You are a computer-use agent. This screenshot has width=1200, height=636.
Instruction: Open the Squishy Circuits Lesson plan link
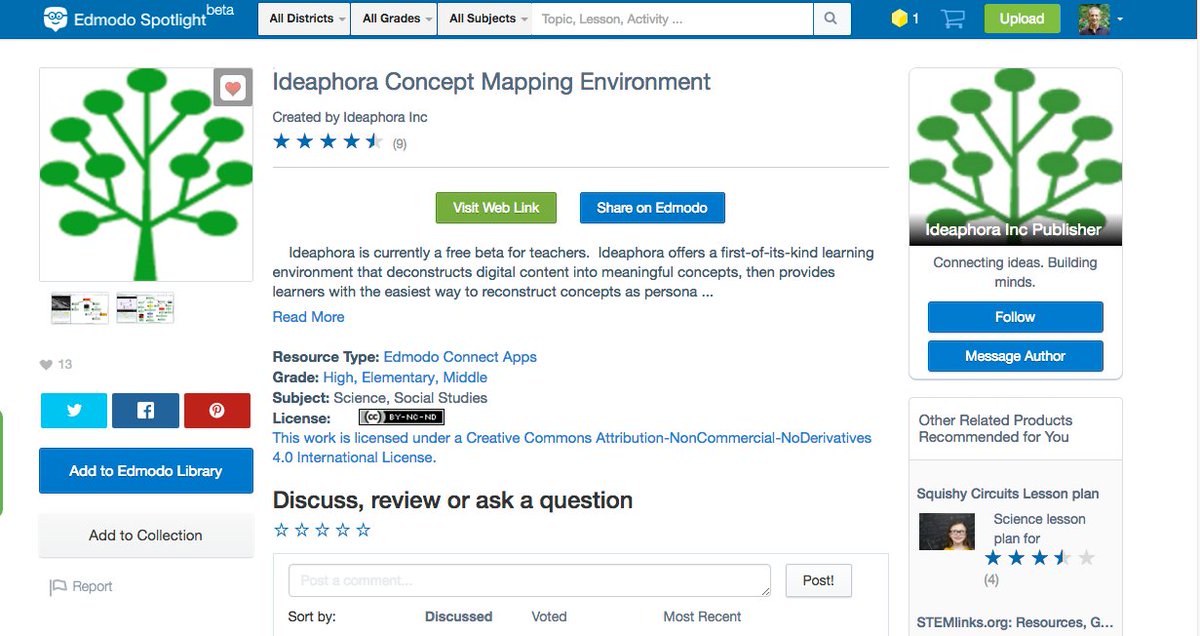pyautogui.click(x=1008, y=494)
